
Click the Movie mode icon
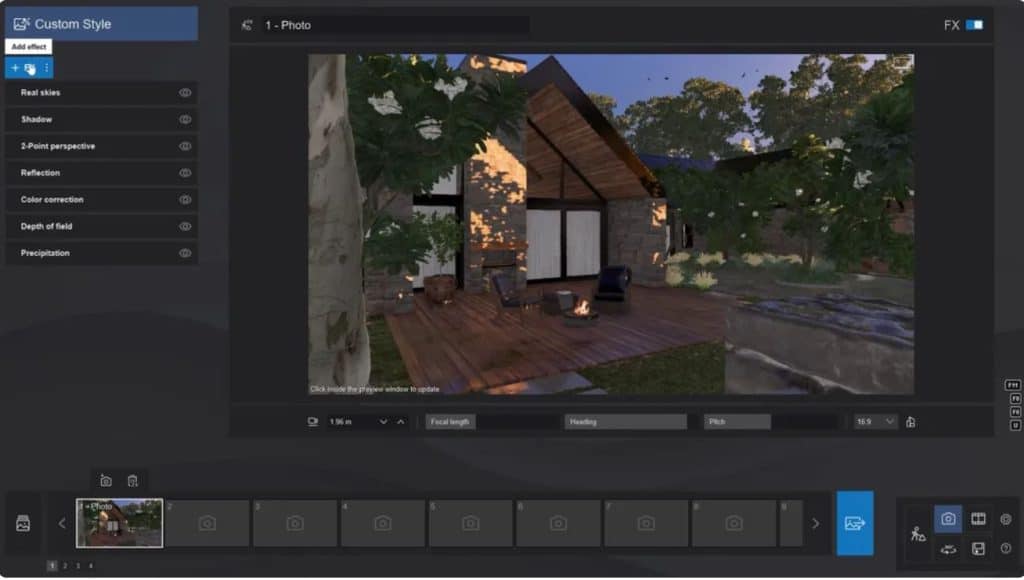979,518
